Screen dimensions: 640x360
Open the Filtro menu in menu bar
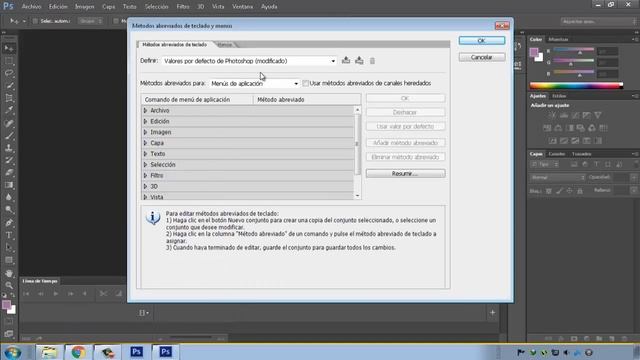(183, 7)
